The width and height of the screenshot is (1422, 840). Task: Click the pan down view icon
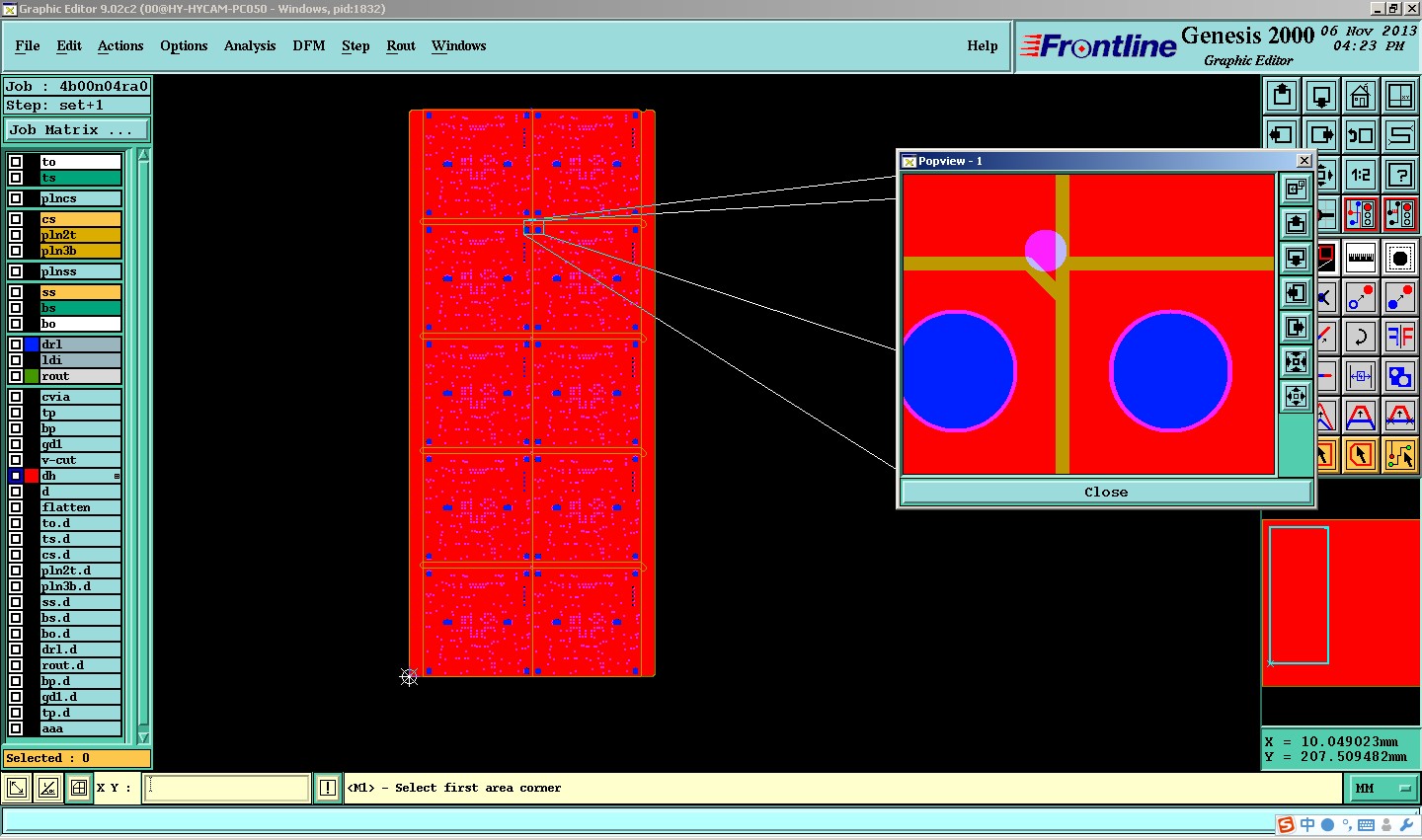point(1321,96)
